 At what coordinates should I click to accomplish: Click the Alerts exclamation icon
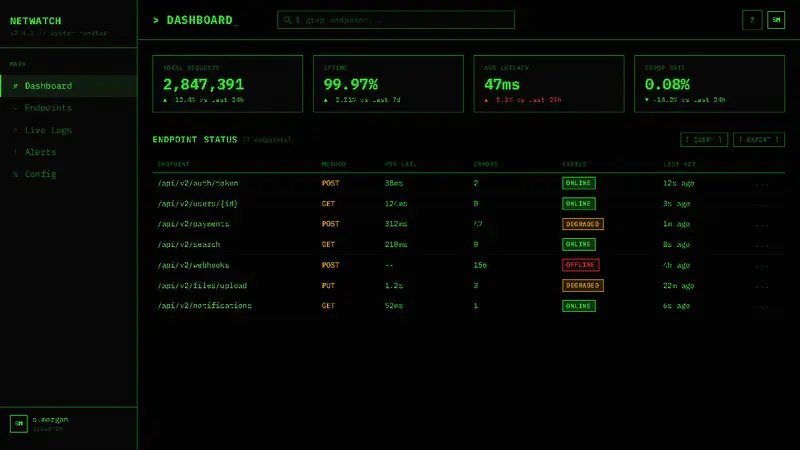(x=15, y=152)
